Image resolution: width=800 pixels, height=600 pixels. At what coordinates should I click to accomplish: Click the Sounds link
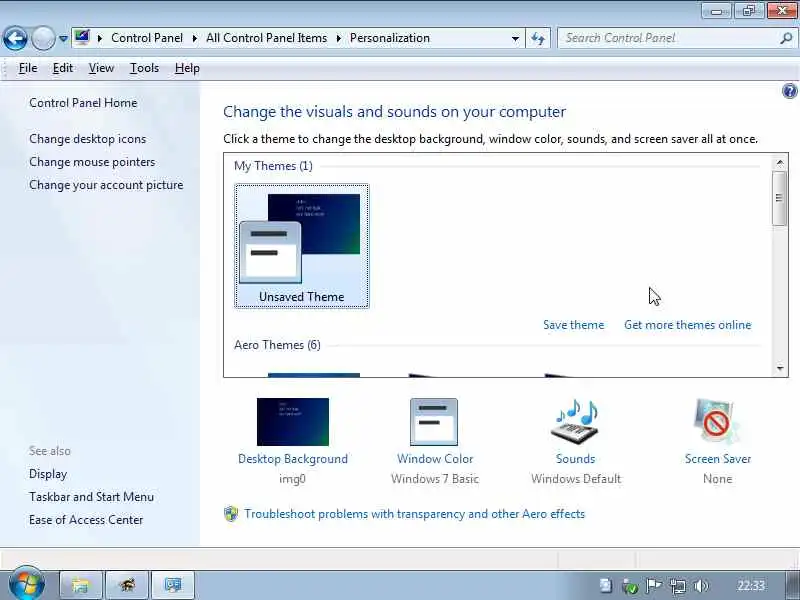pyautogui.click(x=576, y=459)
